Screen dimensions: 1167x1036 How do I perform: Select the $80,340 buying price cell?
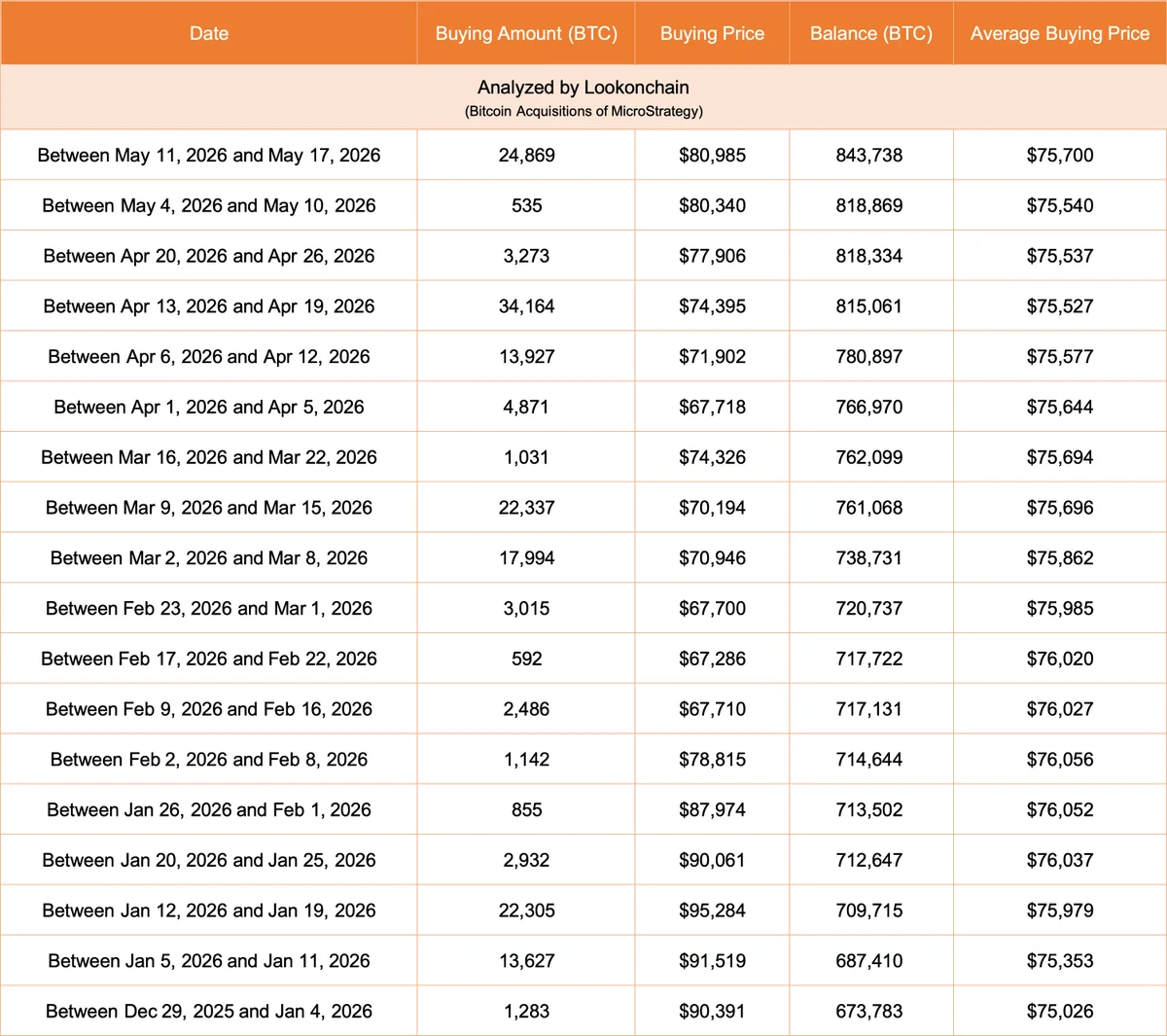tap(712, 205)
